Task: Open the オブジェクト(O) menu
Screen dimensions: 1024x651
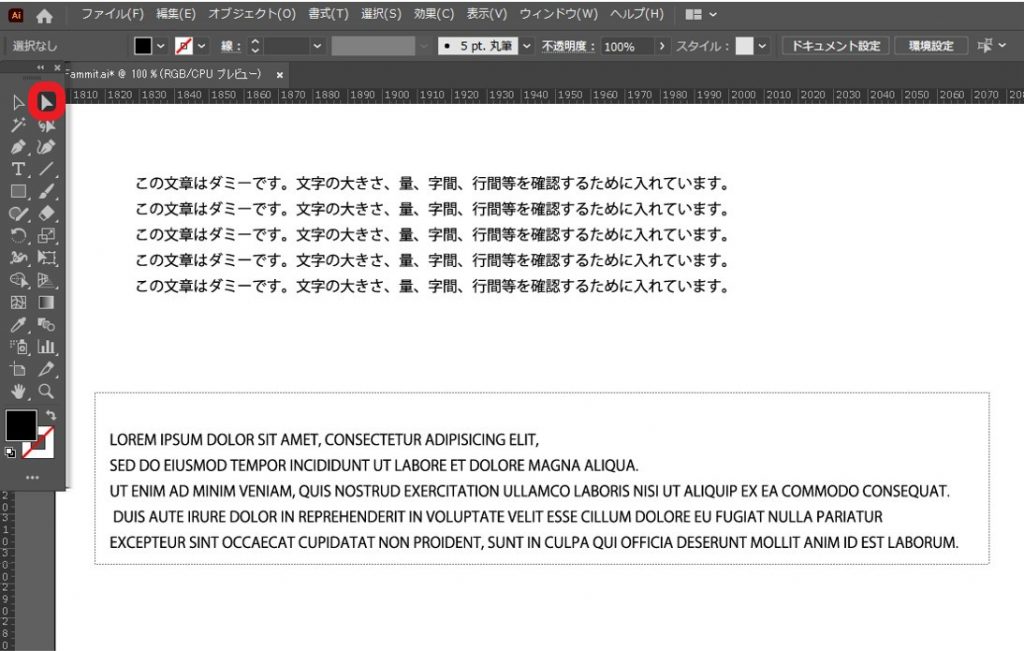Action: point(252,14)
